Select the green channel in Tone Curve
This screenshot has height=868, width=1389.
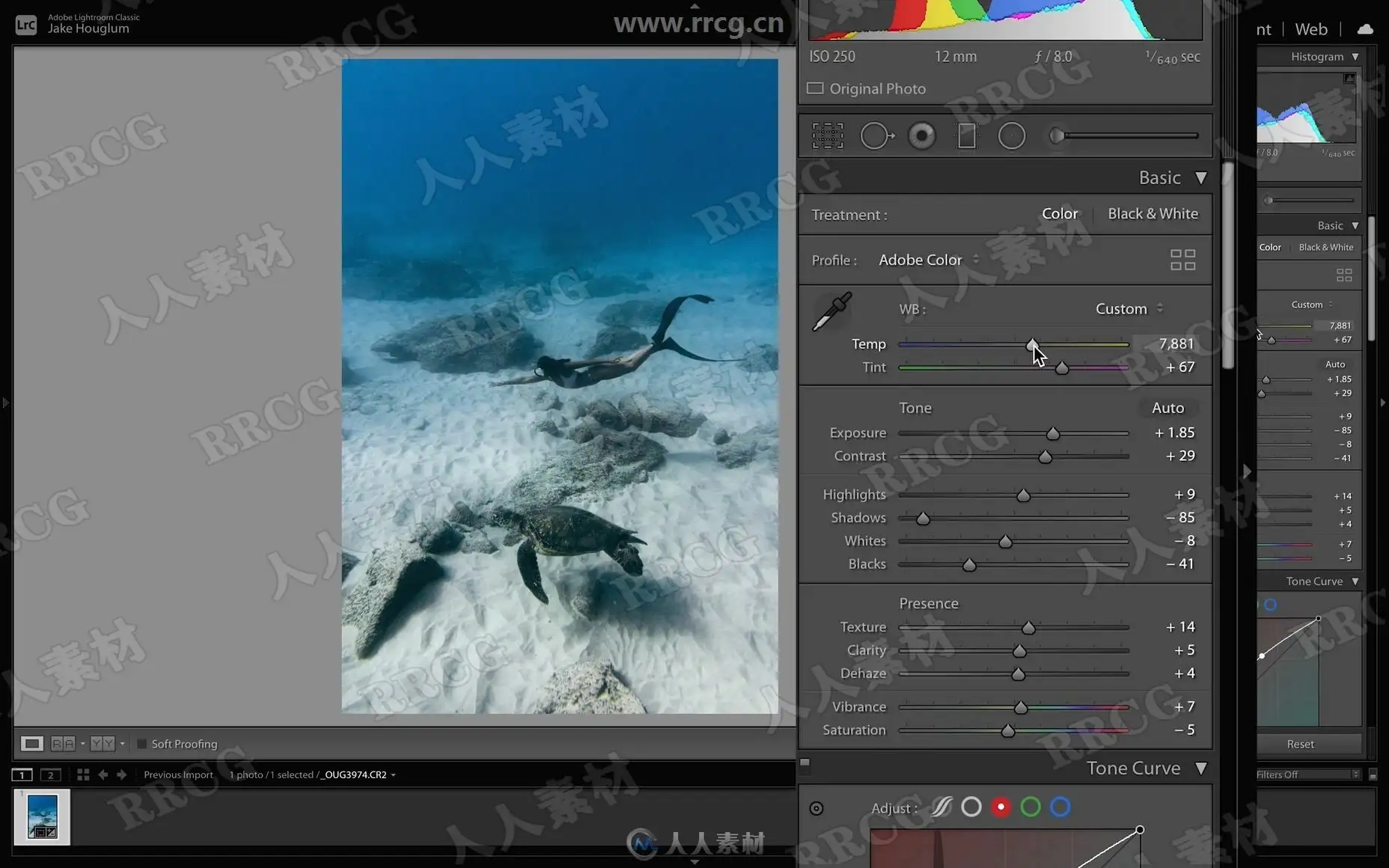click(x=1031, y=807)
